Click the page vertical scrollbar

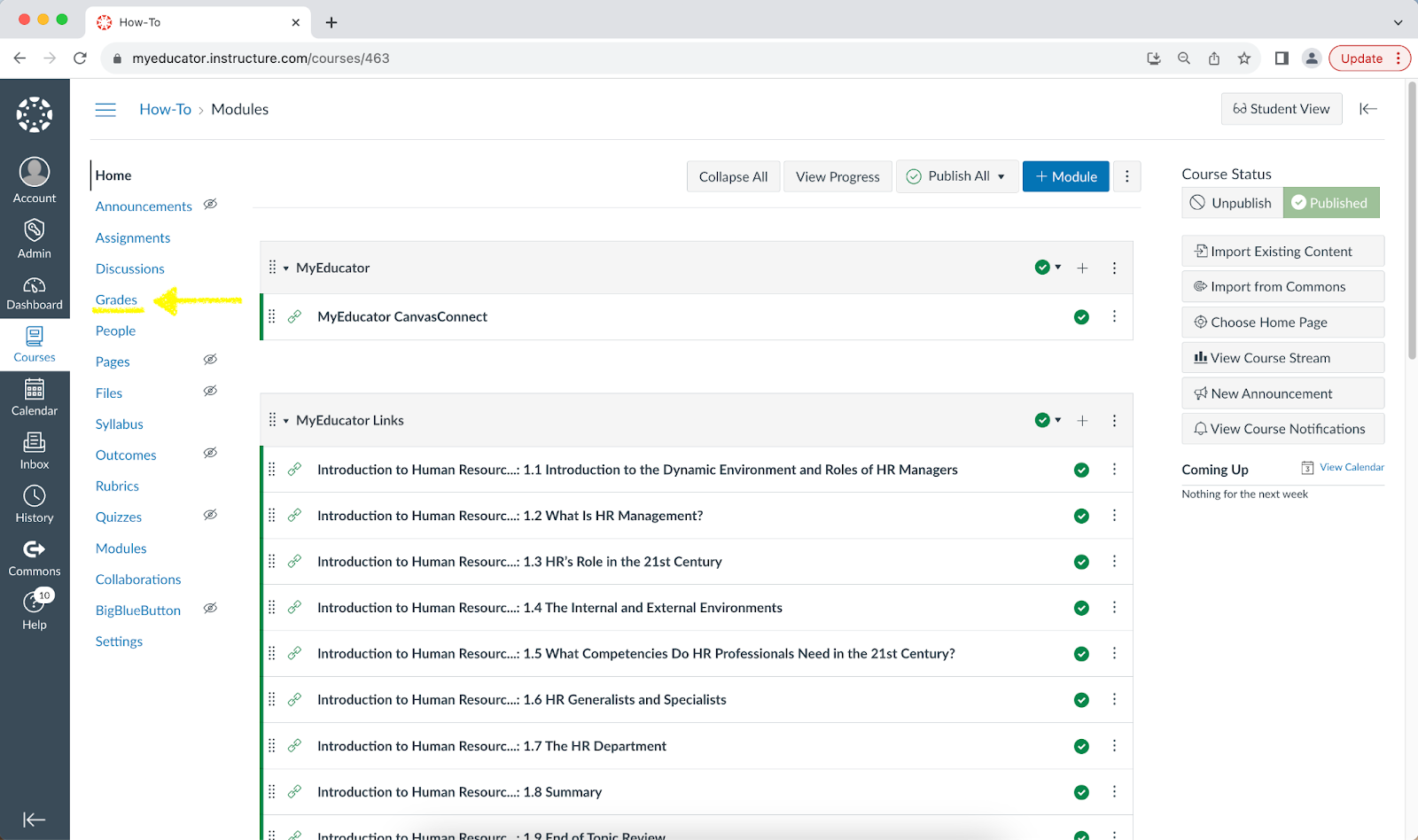point(1411,222)
